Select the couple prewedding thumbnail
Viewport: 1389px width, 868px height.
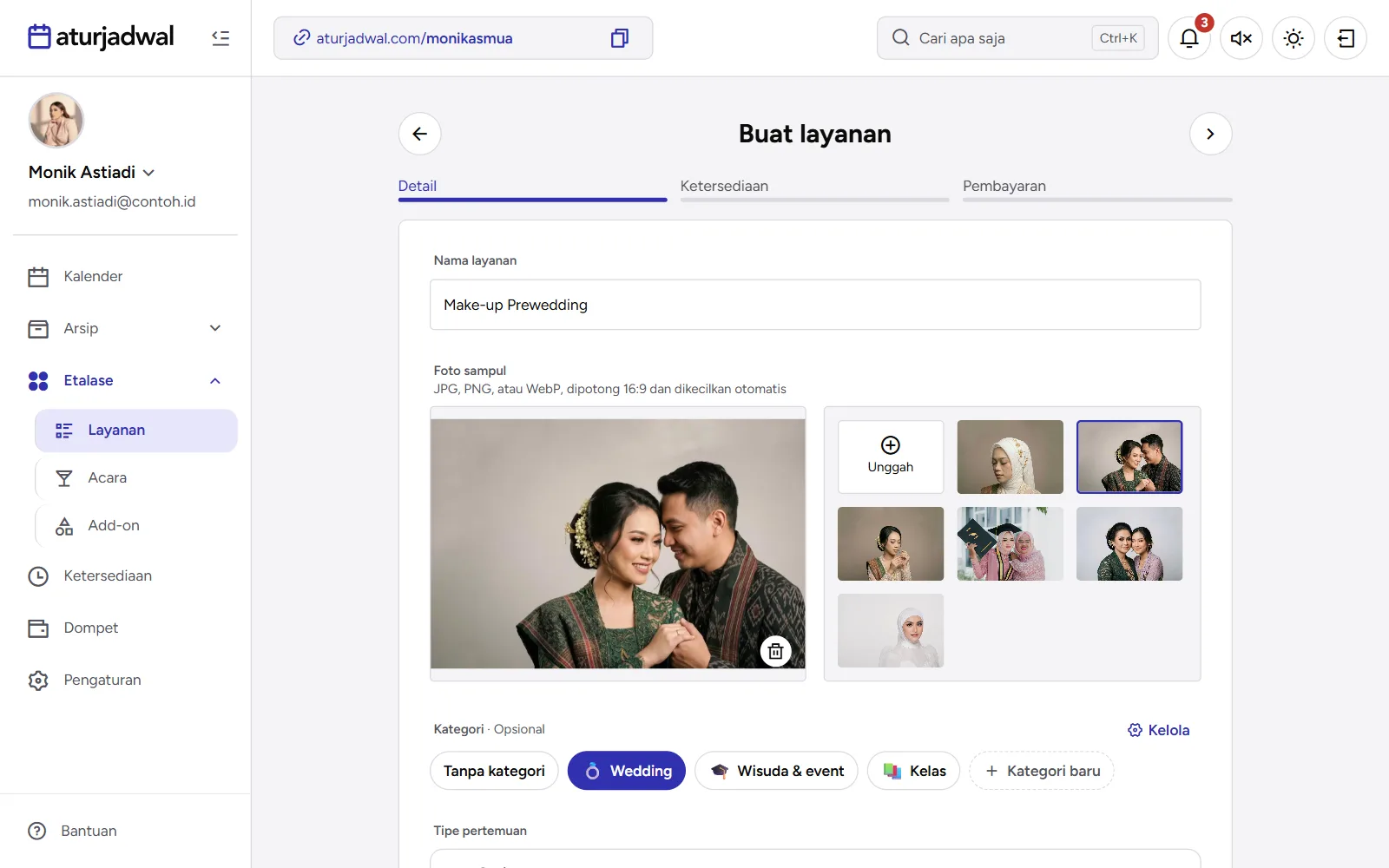point(1129,457)
